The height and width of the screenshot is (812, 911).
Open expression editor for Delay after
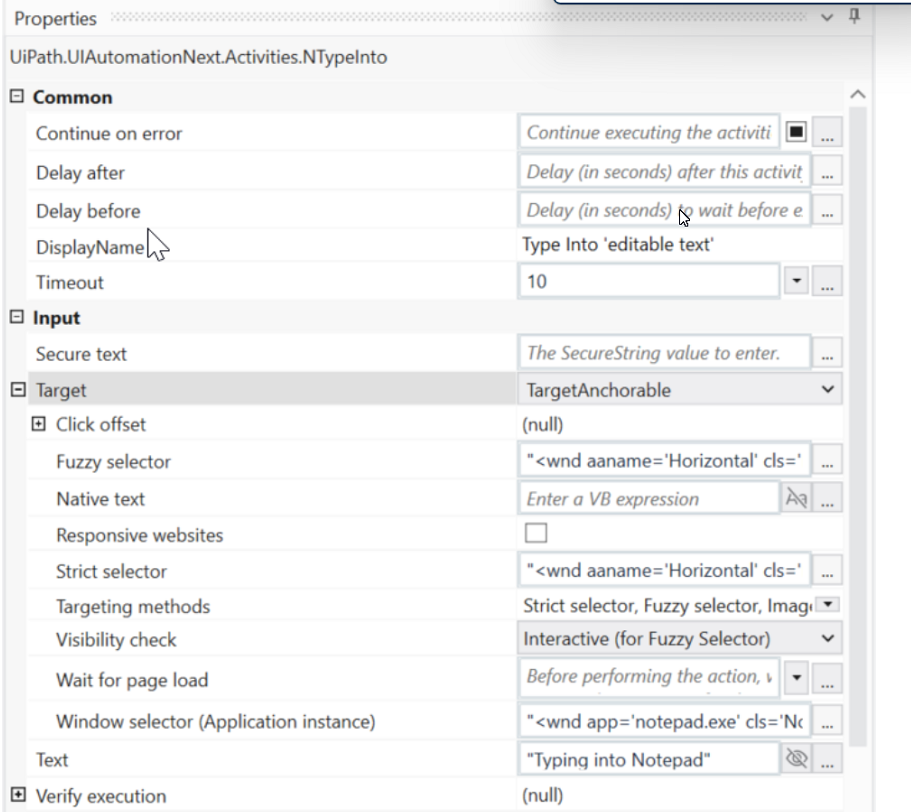tap(827, 172)
